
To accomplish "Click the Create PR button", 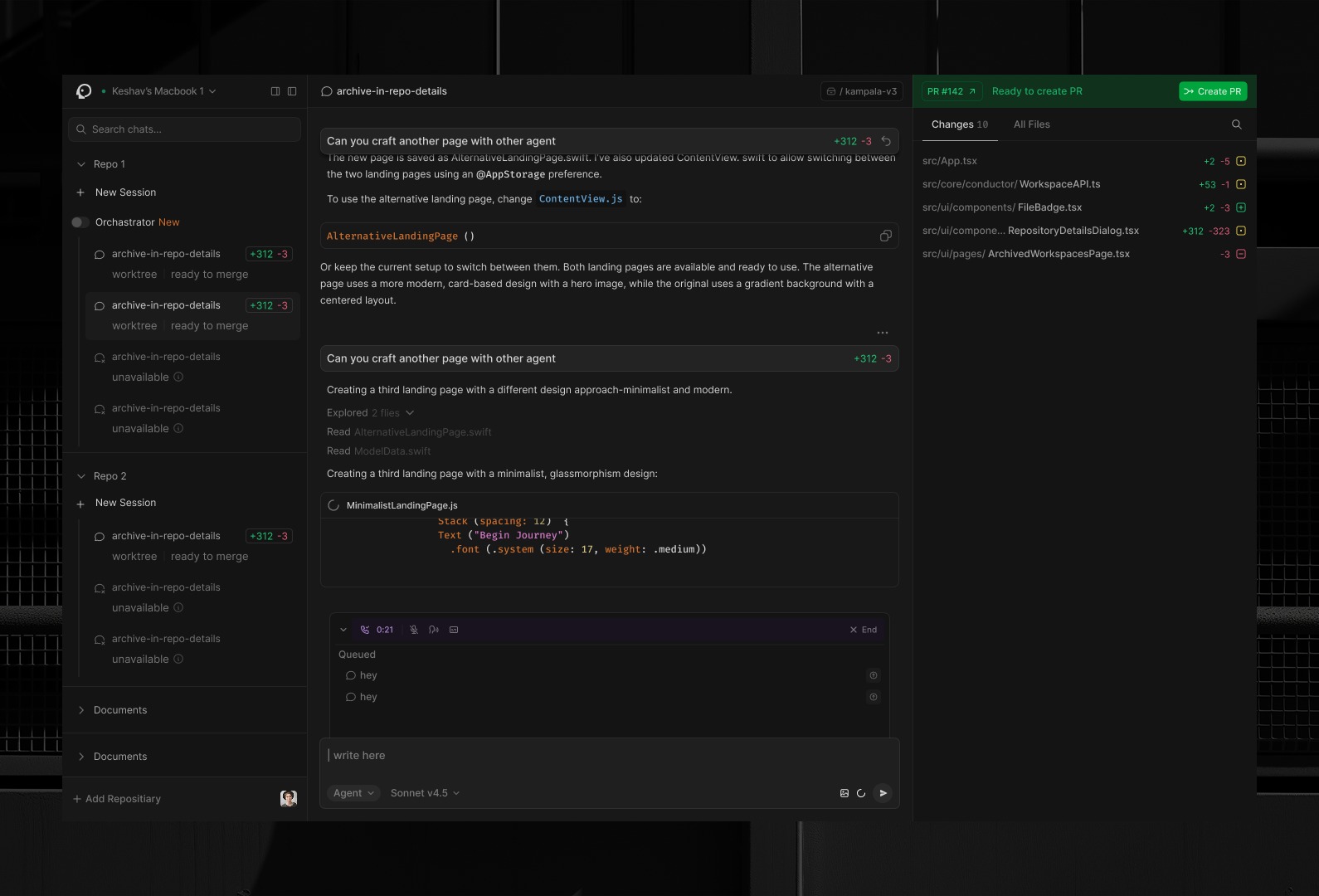I will click(1213, 91).
